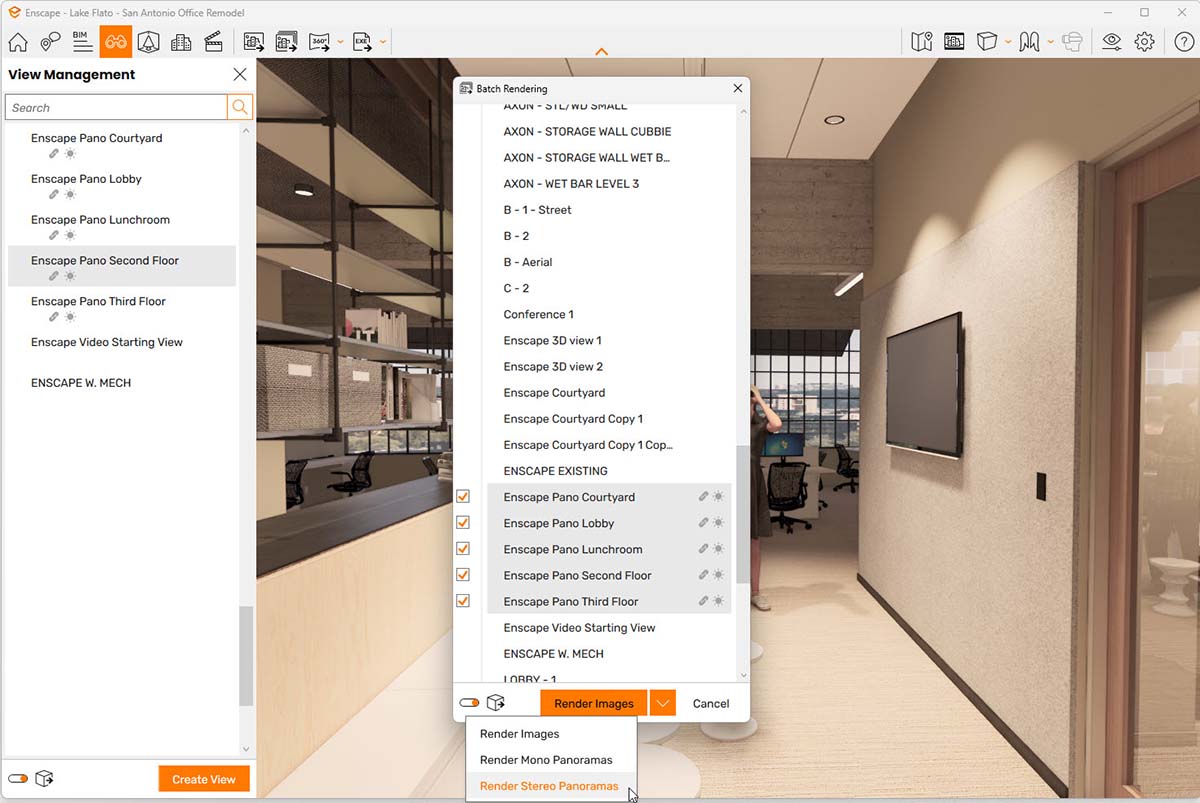This screenshot has height=803, width=1200.
Task: Click the Take Screenshot export icon
Action: 253,41
